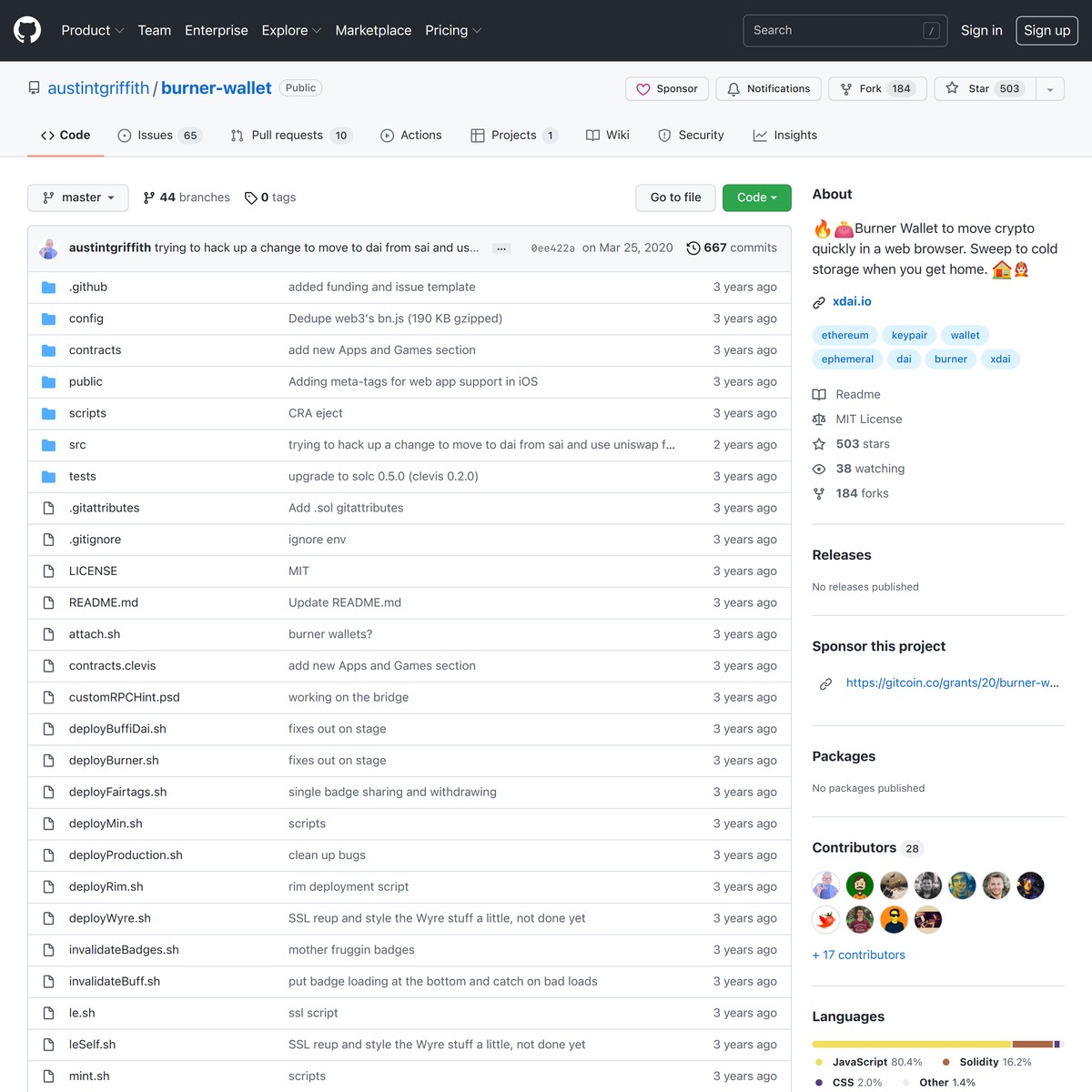Star the repository with the star icon
1092x1092 pixels.
[951, 88]
